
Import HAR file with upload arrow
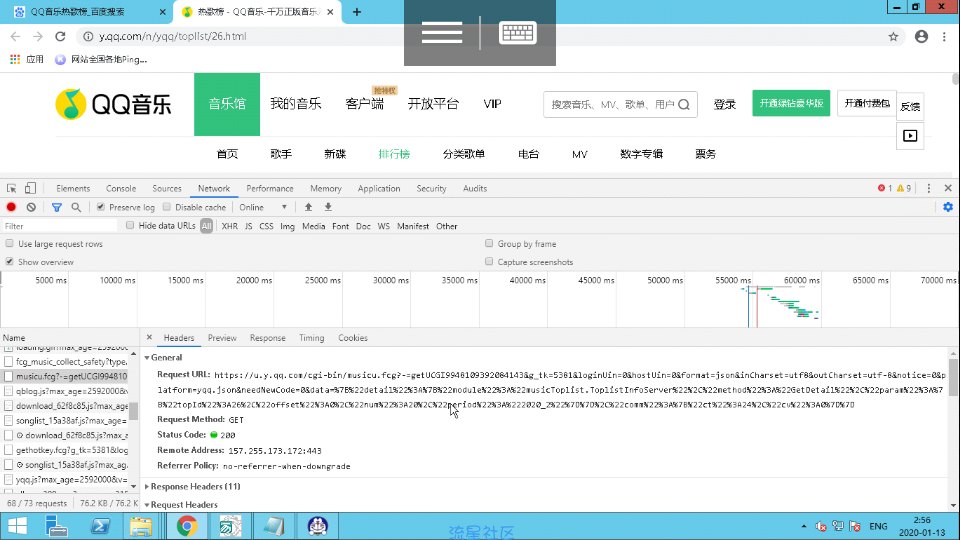click(309, 208)
